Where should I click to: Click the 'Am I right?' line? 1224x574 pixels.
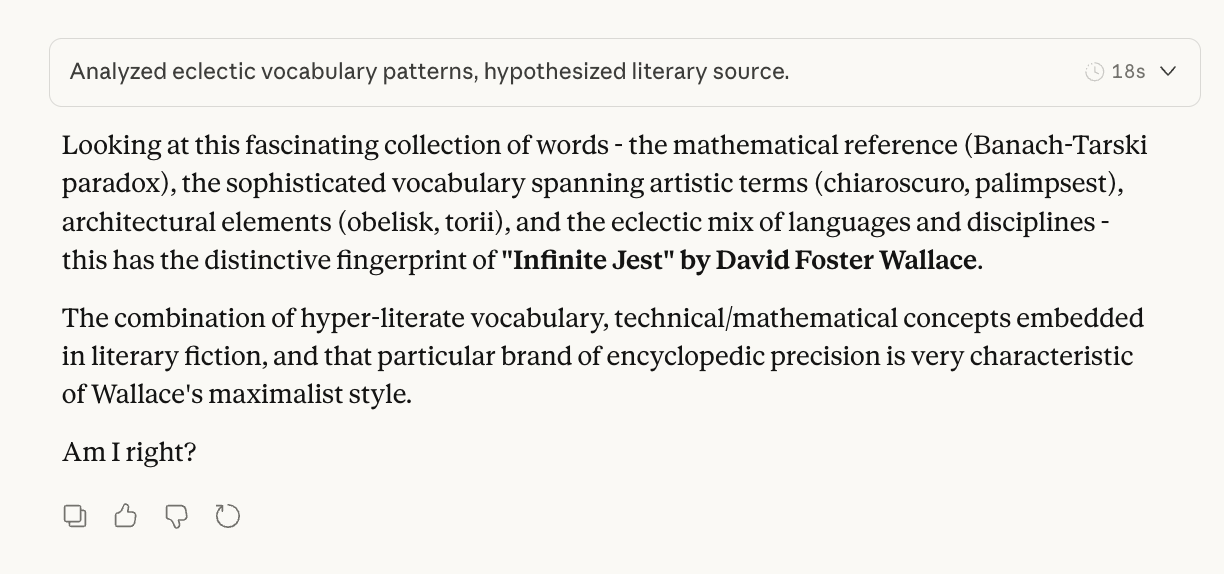click(x=129, y=452)
